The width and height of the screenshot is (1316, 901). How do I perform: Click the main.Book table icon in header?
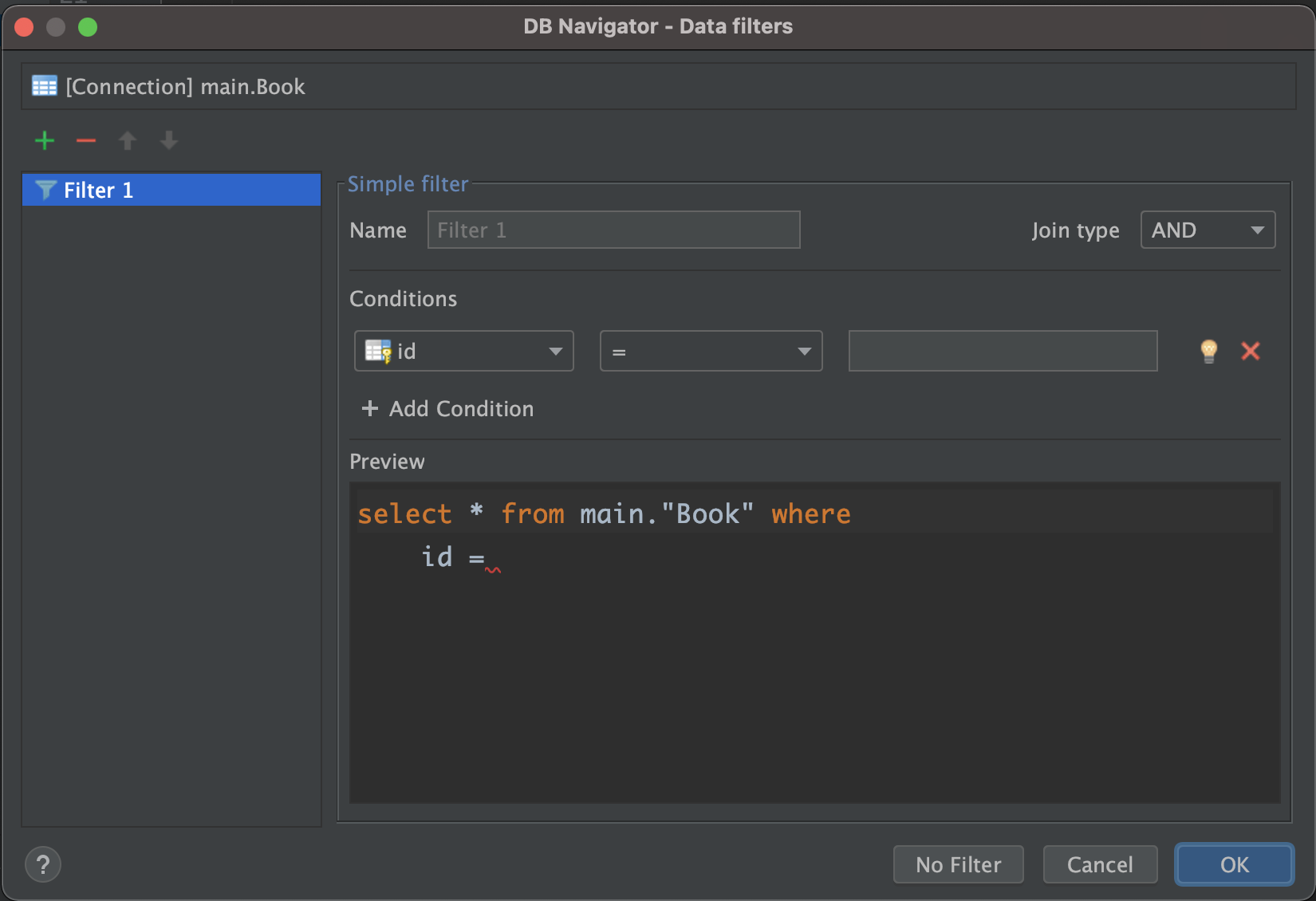click(x=45, y=86)
